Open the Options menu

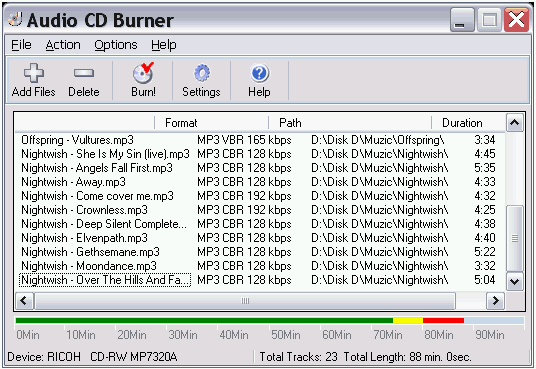pos(116,45)
